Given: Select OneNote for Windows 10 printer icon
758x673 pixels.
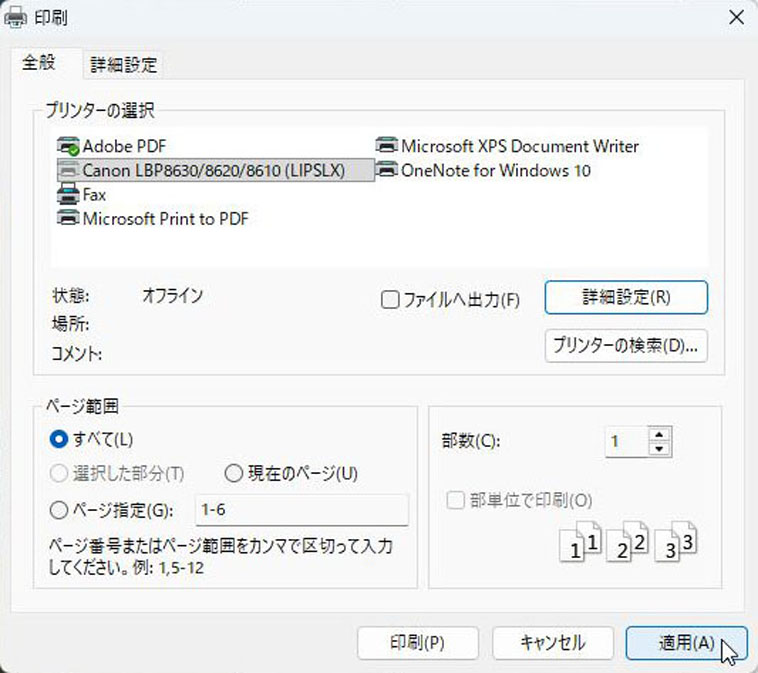Looking at the screenshot, I should coord(388,171).
